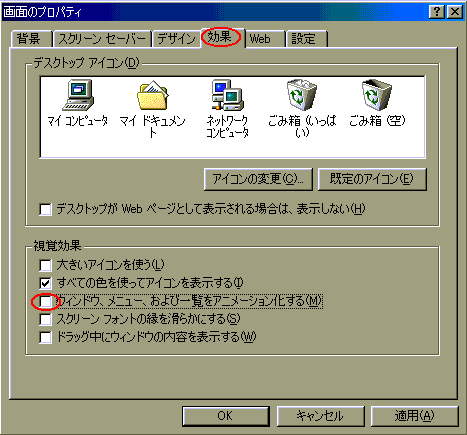The width and height of the screenshot is (467, 435).
Task: Switch to the 背景 tab
Action: pyautogui.click(x=31, y=39)
